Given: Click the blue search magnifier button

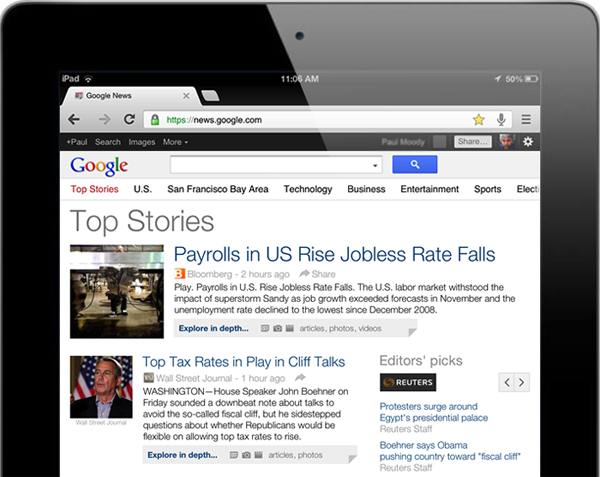Looking at the screenshot, I should point(415,164).
